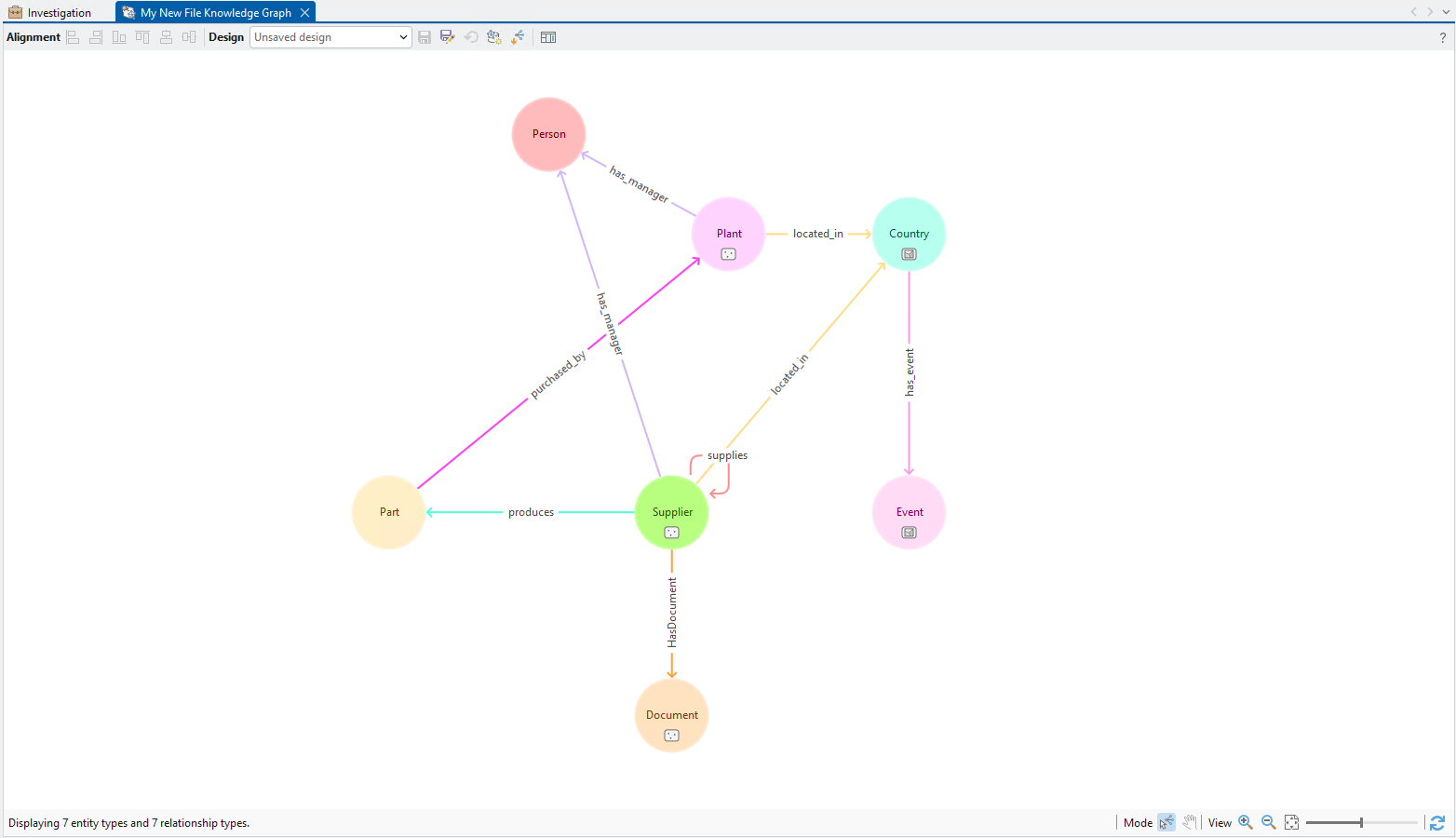Click the zoom level slider
This screenshot has width=1456, height=838.
click(1361, 822)
